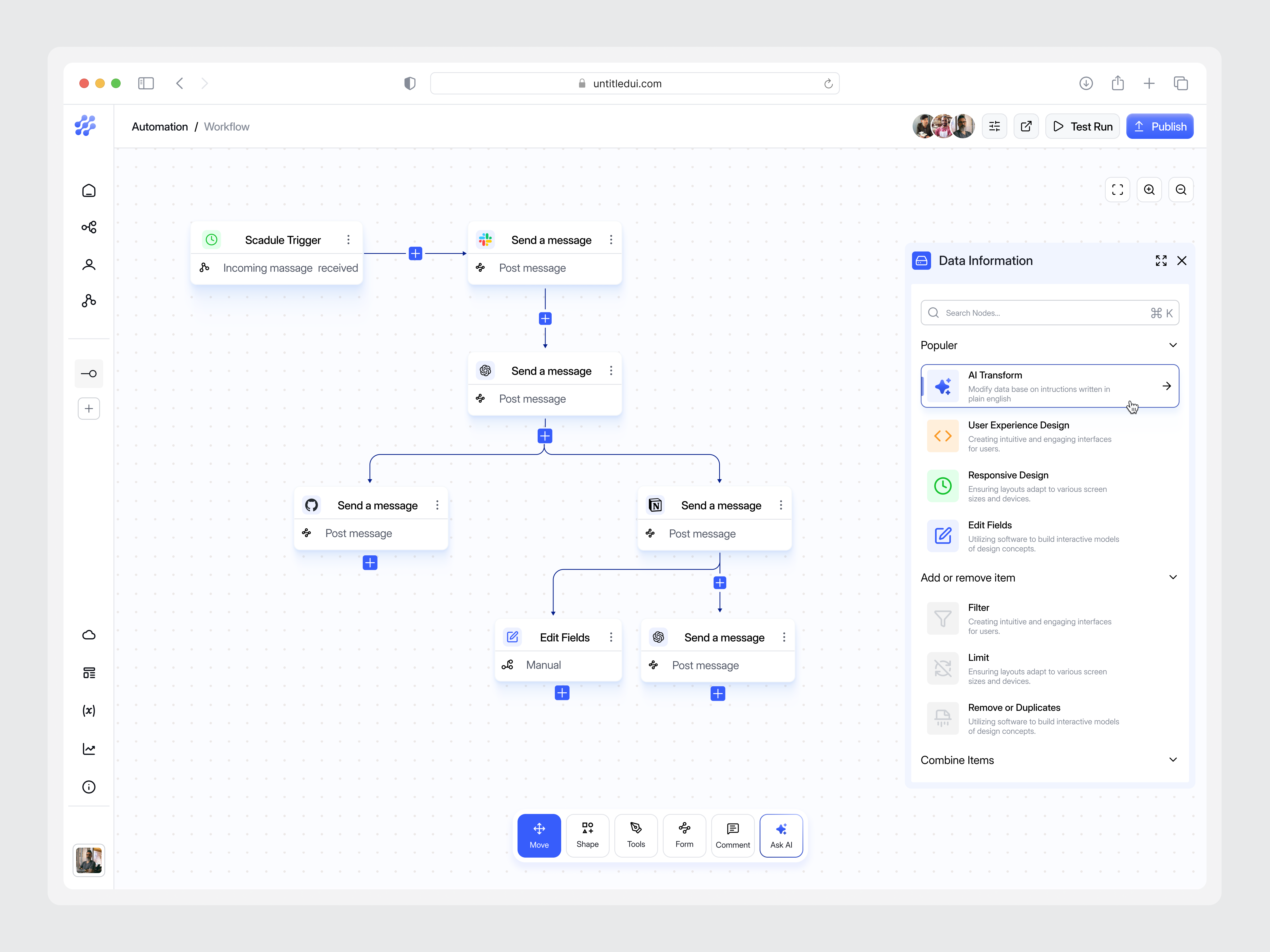Open workflow settings via the sliders icon
Screen dimensions: 1270x952
994,126
